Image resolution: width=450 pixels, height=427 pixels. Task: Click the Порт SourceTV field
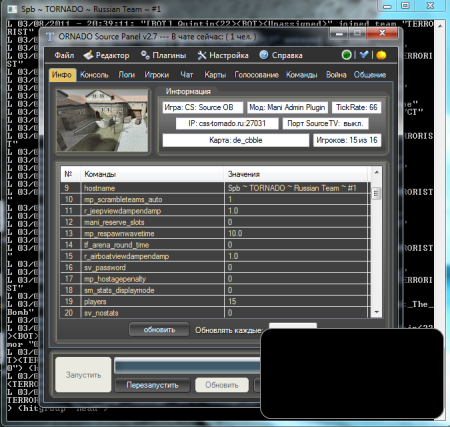pos(325,123)
